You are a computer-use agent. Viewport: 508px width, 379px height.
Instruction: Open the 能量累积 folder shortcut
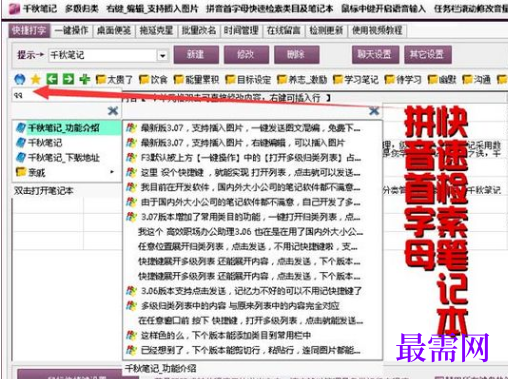click(x=196, y=79)
